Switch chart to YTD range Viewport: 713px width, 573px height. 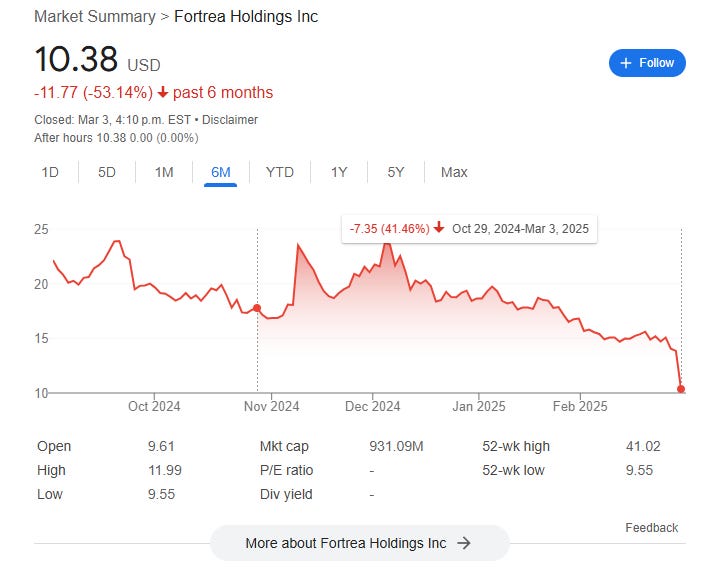point(280,172)
